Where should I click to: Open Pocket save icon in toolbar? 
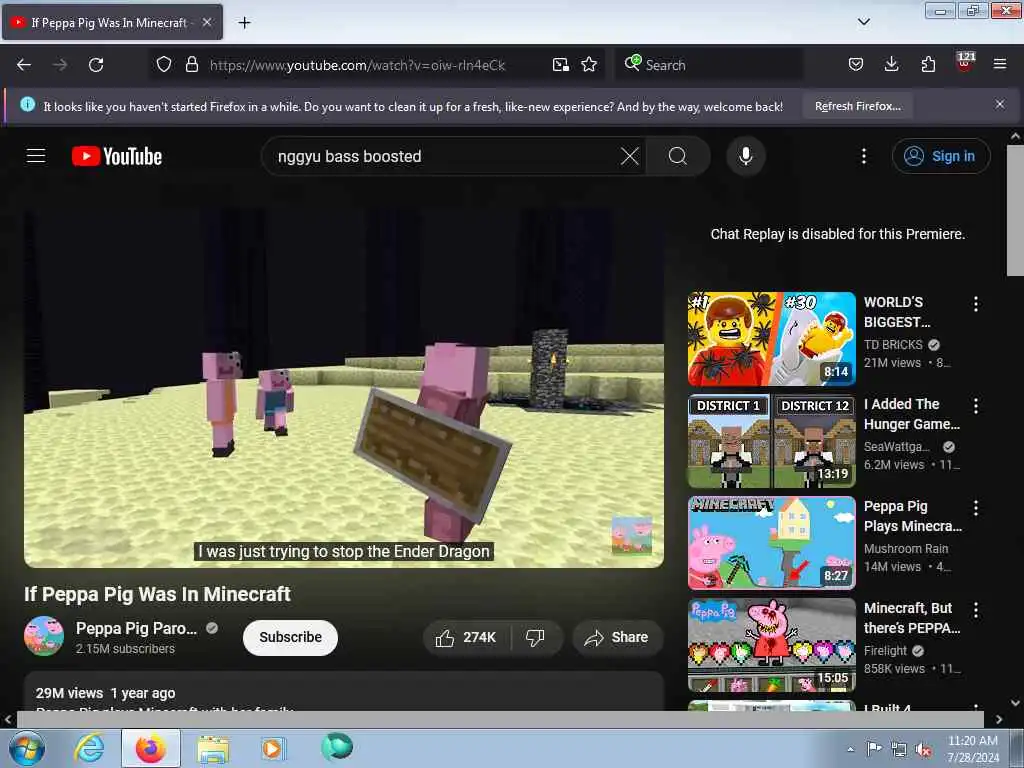tap(856, 65)
